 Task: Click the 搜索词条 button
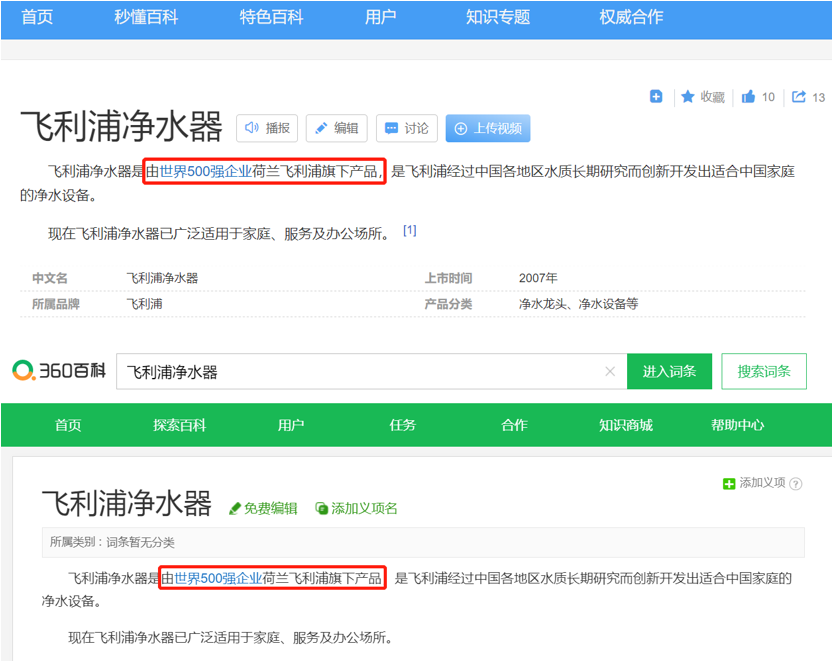point(764,372)
